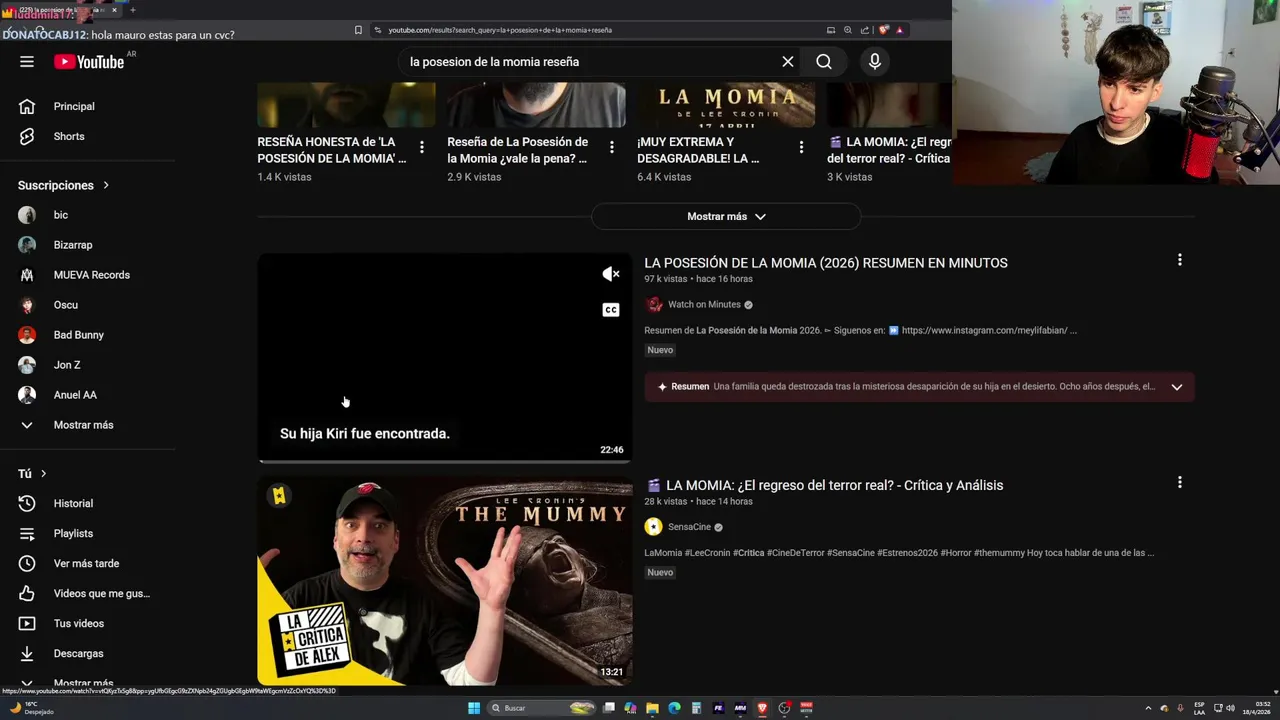1280x720 pixels.
Task: Open the Windows Start menu
Action: click(474, 708)
